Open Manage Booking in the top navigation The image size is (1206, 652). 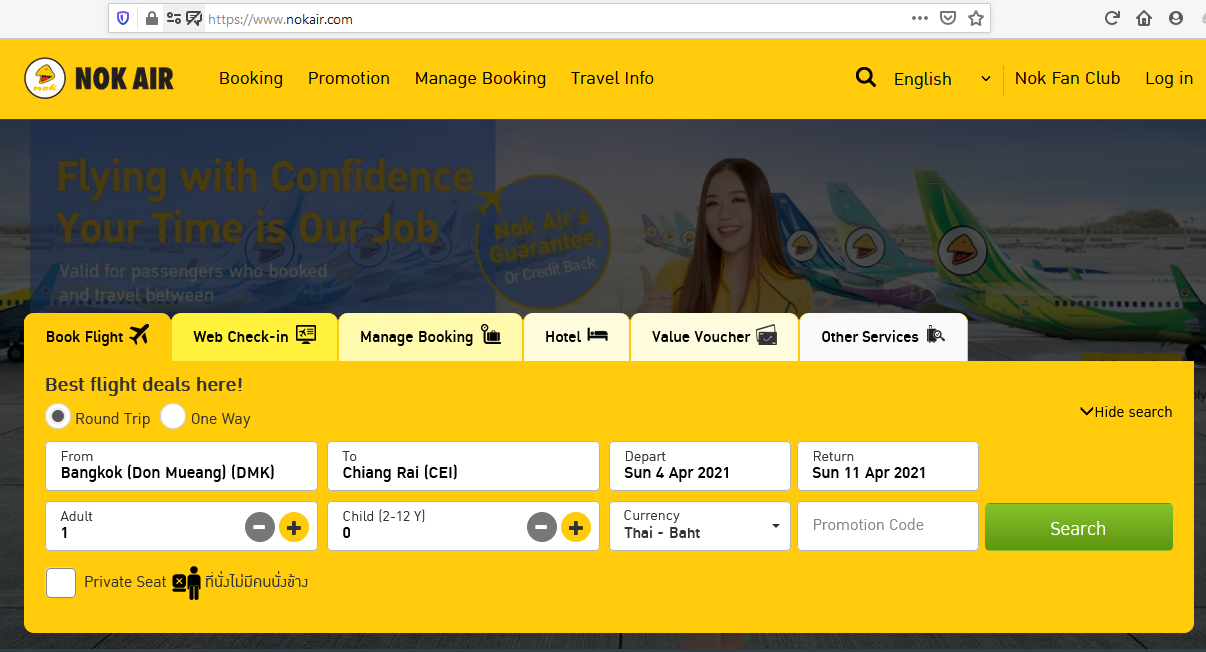(x=480, y=78)
